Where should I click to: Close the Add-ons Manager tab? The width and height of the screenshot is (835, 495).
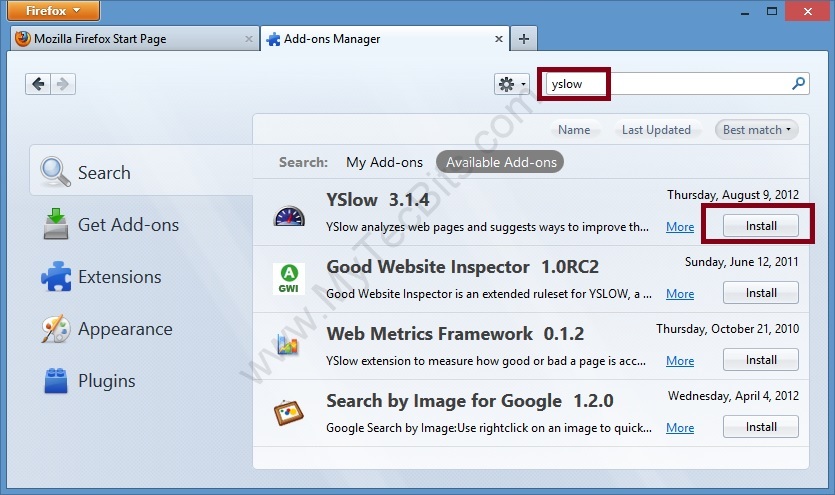(498, 39)
